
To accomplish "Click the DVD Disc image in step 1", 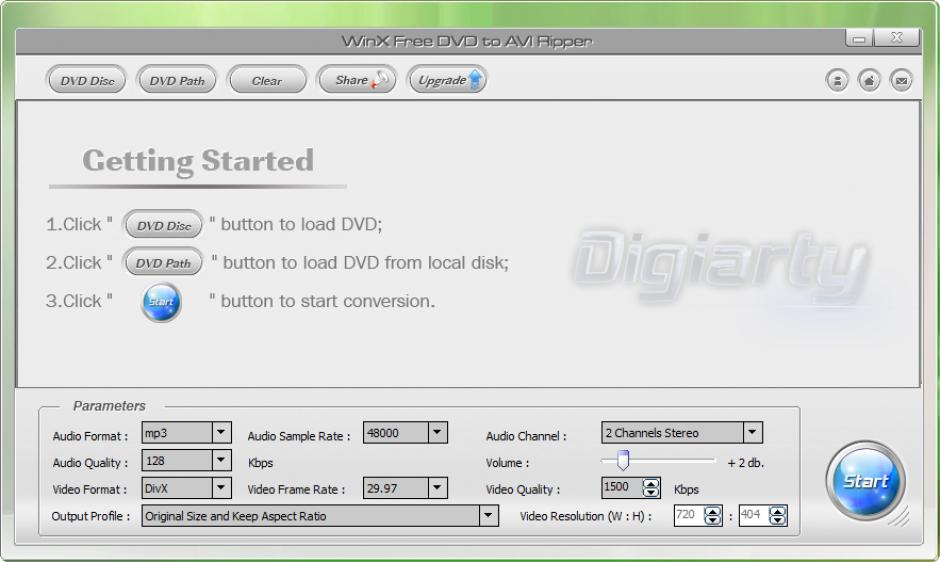I will [163, 225].
